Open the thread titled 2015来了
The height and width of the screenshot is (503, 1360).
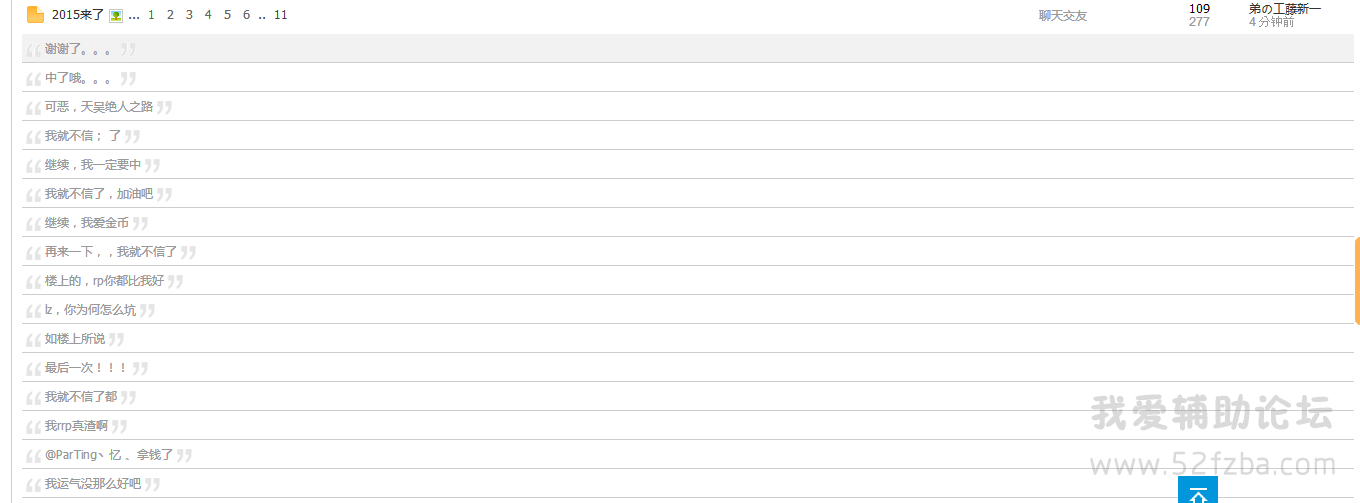(x=78, y=15)
